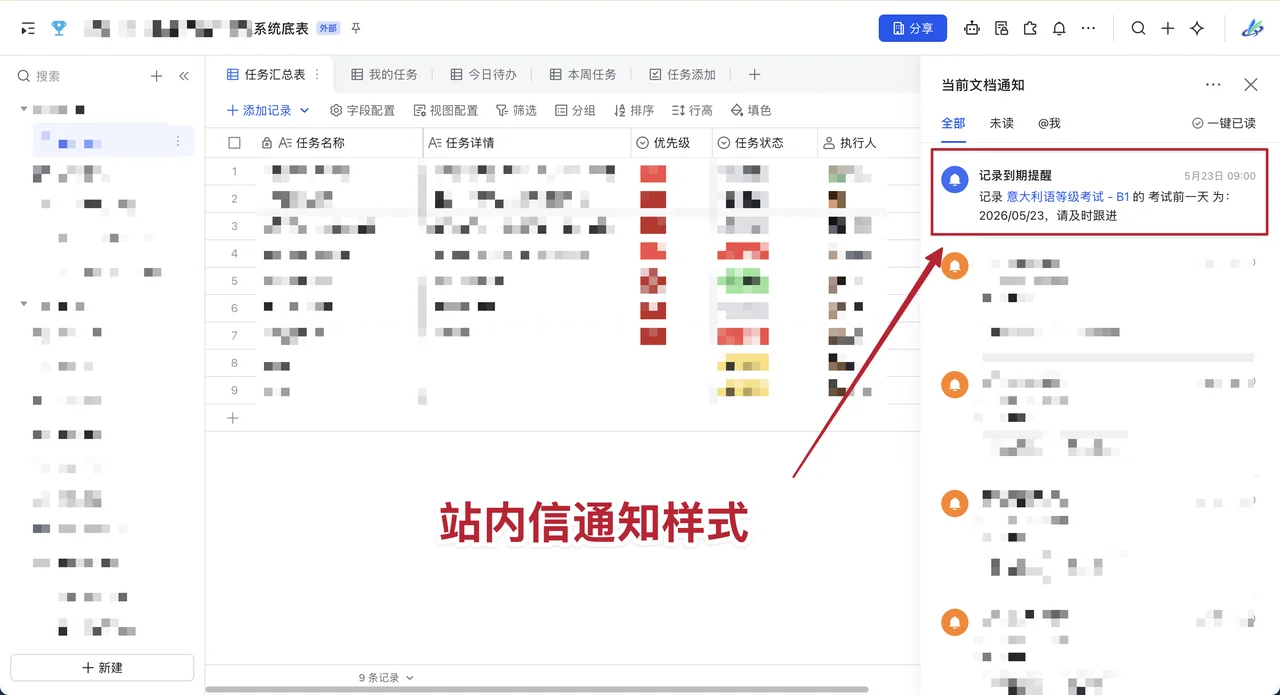Click the blue bell icon of 记录到期提醒
The image size is (1280, 695).
pos(955,179)
